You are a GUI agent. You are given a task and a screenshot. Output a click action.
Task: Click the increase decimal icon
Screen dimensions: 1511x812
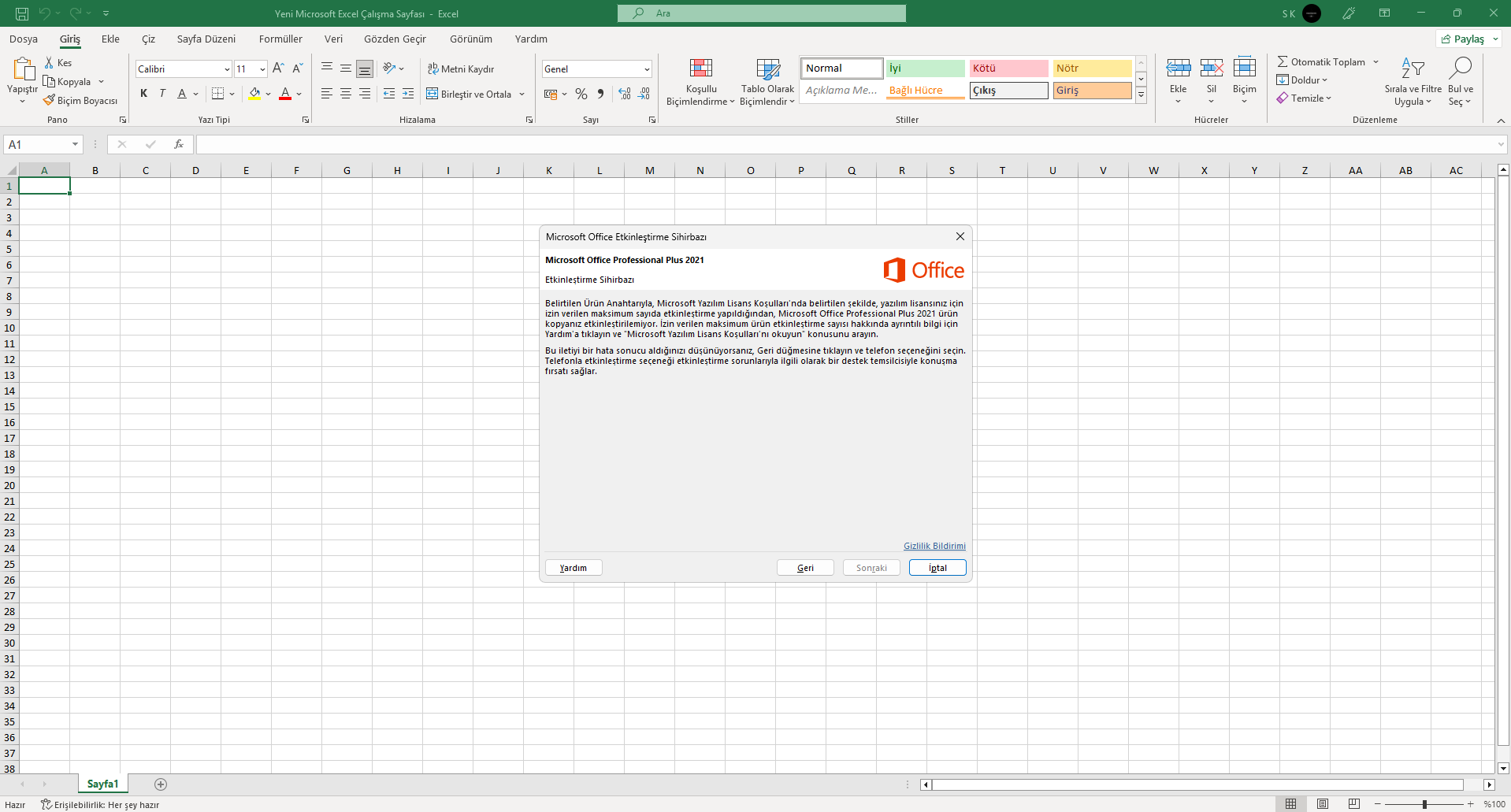click(x=625, y=94)
